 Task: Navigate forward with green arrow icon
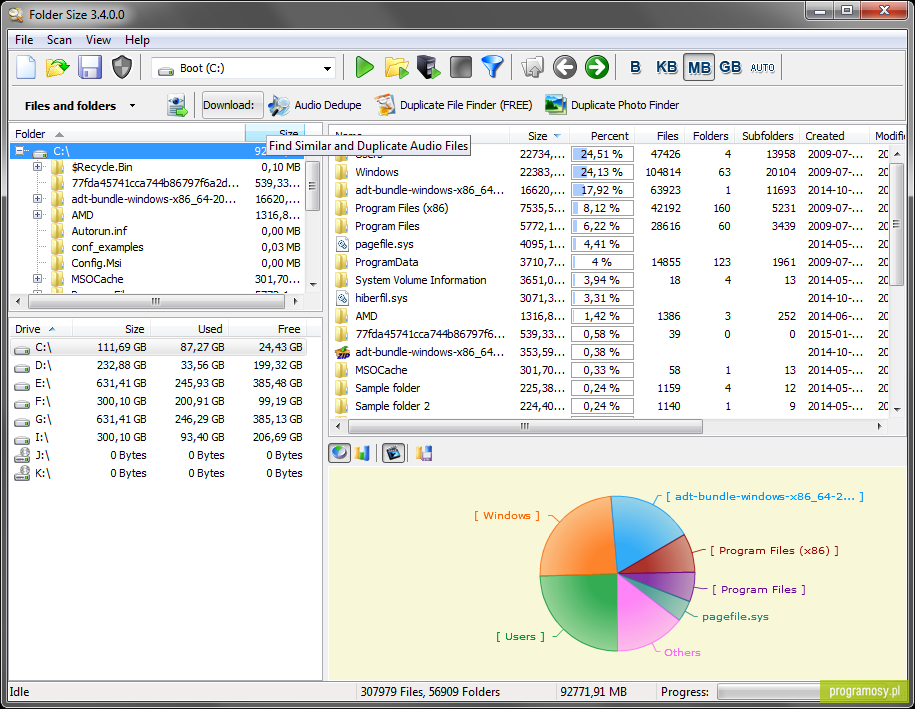596,68
